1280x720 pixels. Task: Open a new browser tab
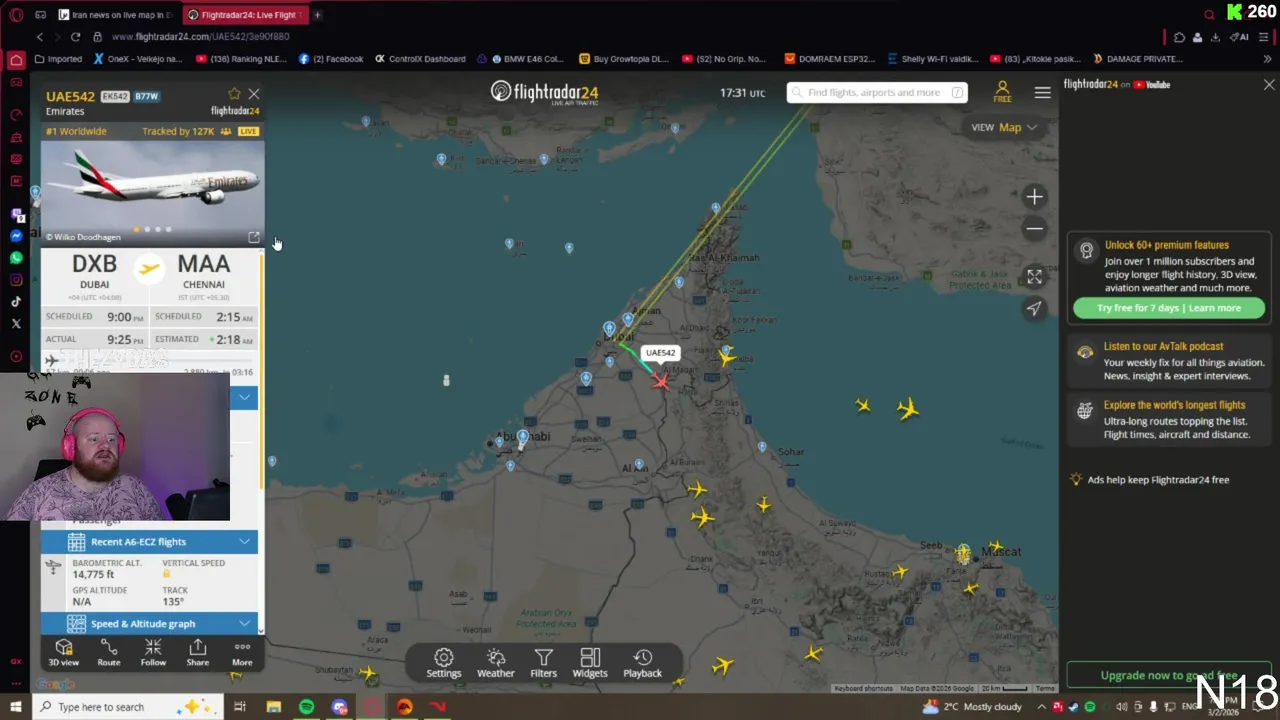tap(318, 15)
